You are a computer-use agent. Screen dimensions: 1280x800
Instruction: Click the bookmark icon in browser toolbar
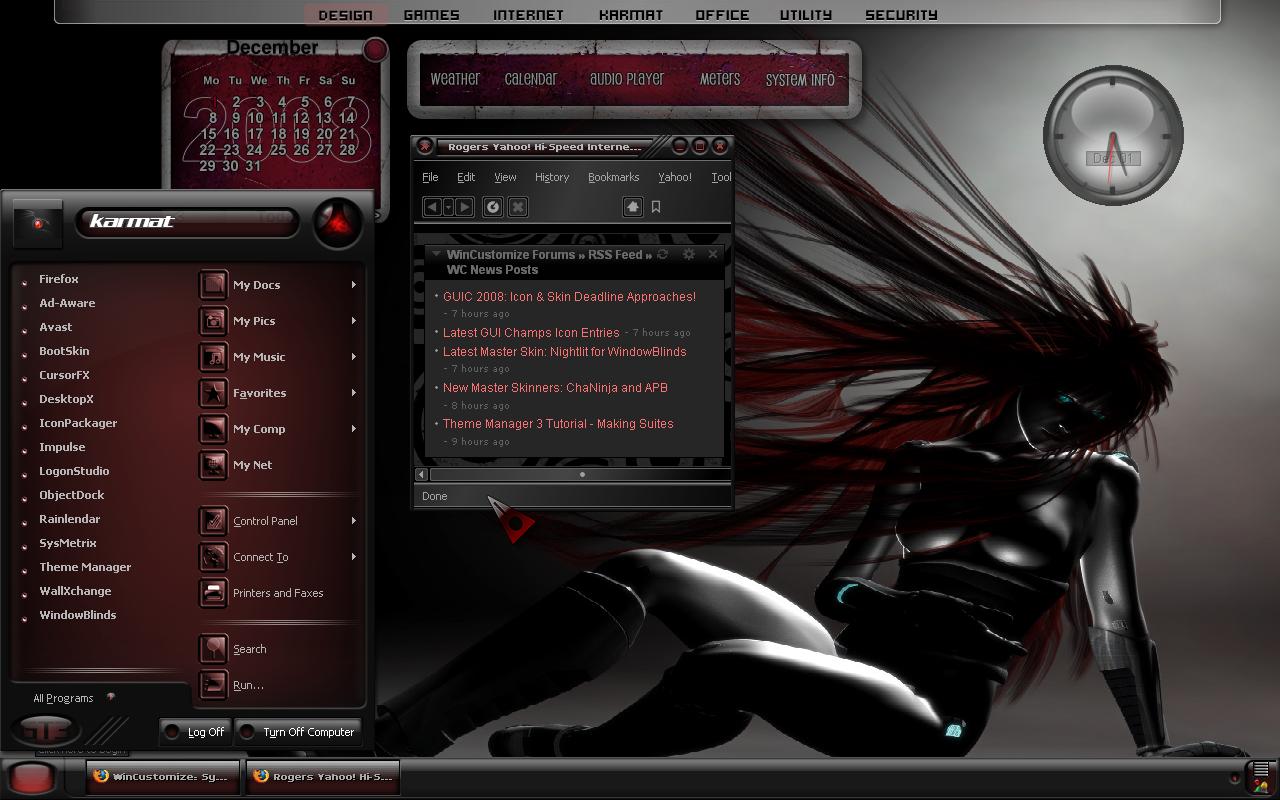[x=656, y=207]
